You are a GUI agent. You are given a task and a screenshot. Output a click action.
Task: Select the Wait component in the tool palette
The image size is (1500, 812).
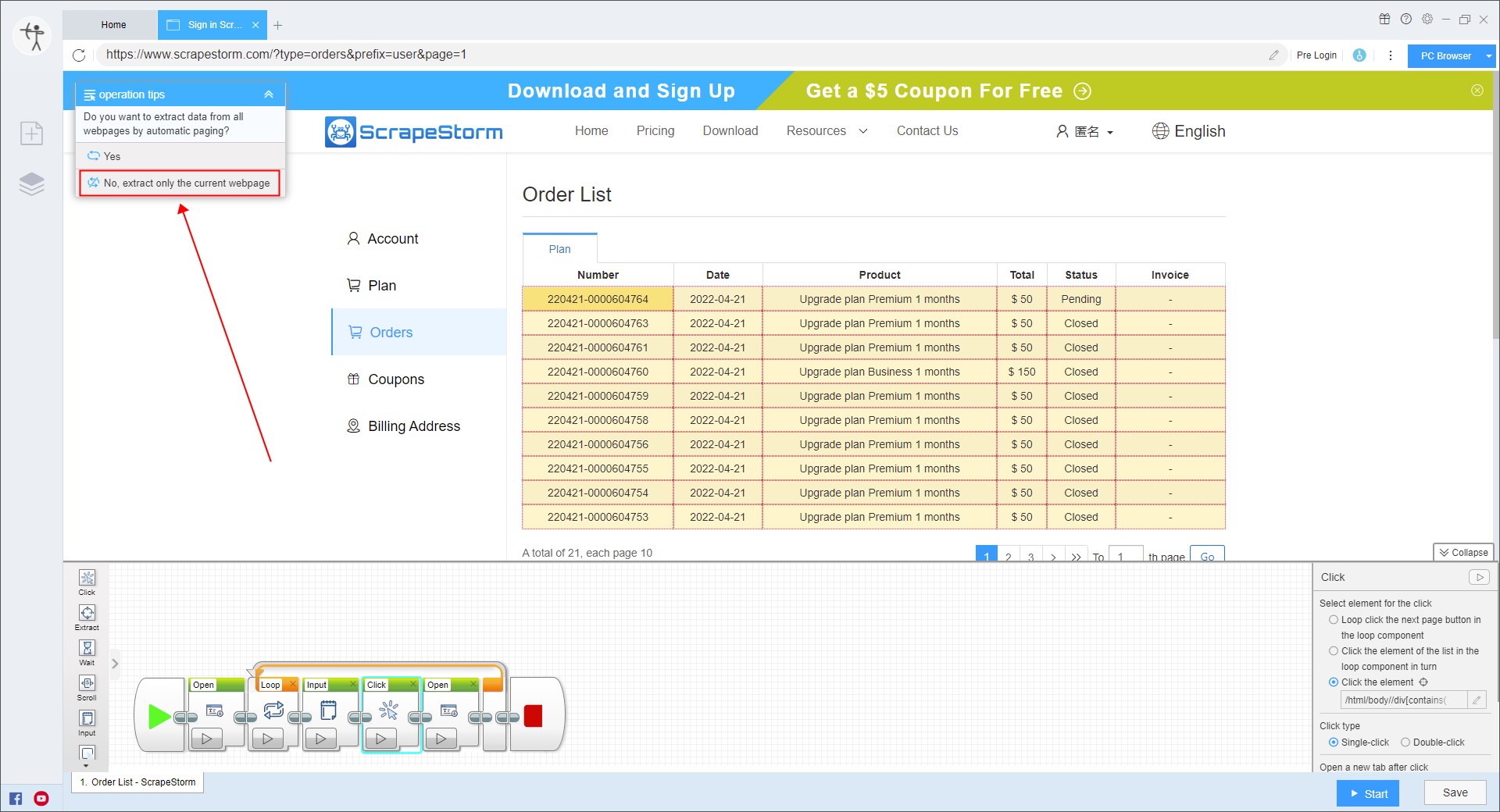point(87,652)
